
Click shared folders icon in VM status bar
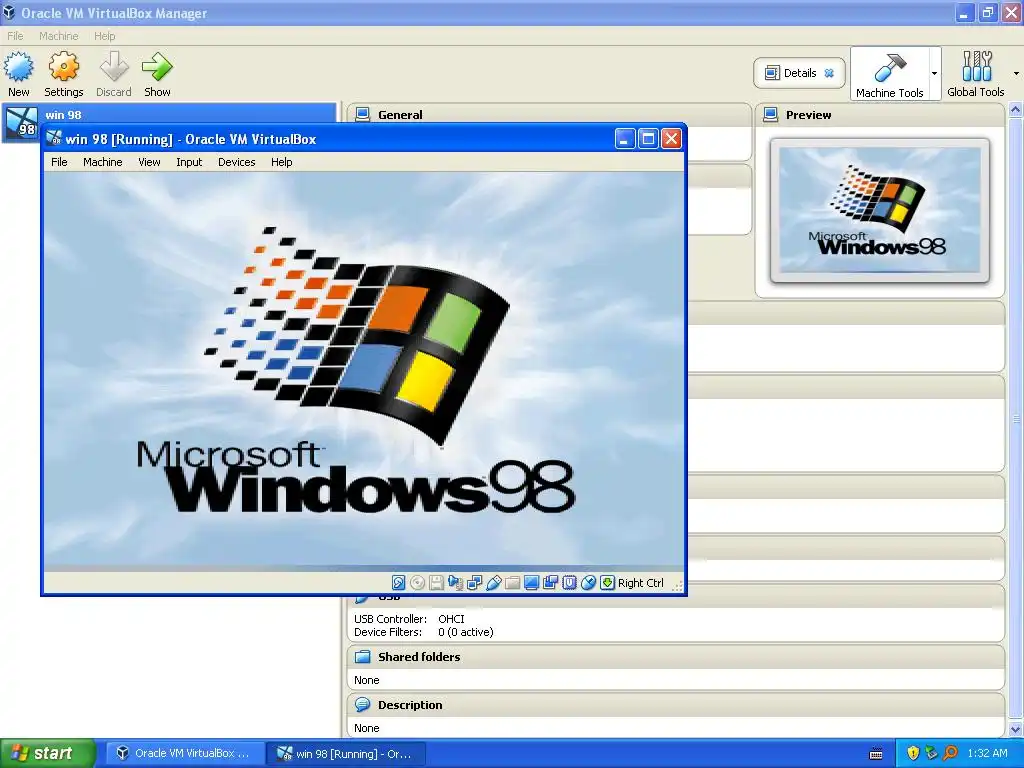coord(513,583)
